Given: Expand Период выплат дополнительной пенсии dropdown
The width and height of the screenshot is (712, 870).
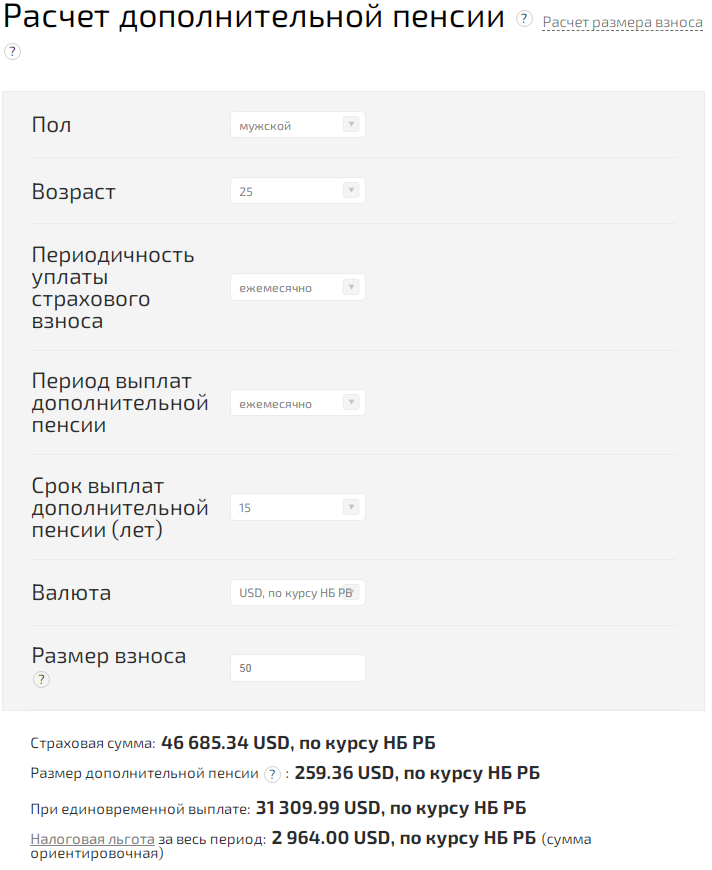Looking at the screenshot, I should 297,403.
